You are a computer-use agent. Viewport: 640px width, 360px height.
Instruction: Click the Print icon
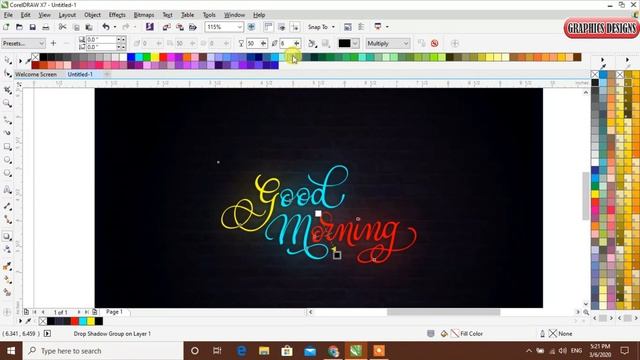[46, 27]
